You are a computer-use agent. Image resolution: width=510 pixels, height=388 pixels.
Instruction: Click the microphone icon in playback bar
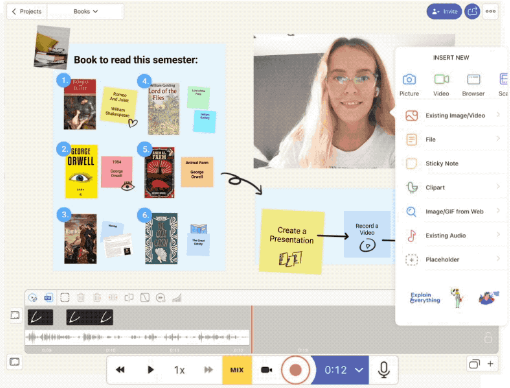pos(384,370)
